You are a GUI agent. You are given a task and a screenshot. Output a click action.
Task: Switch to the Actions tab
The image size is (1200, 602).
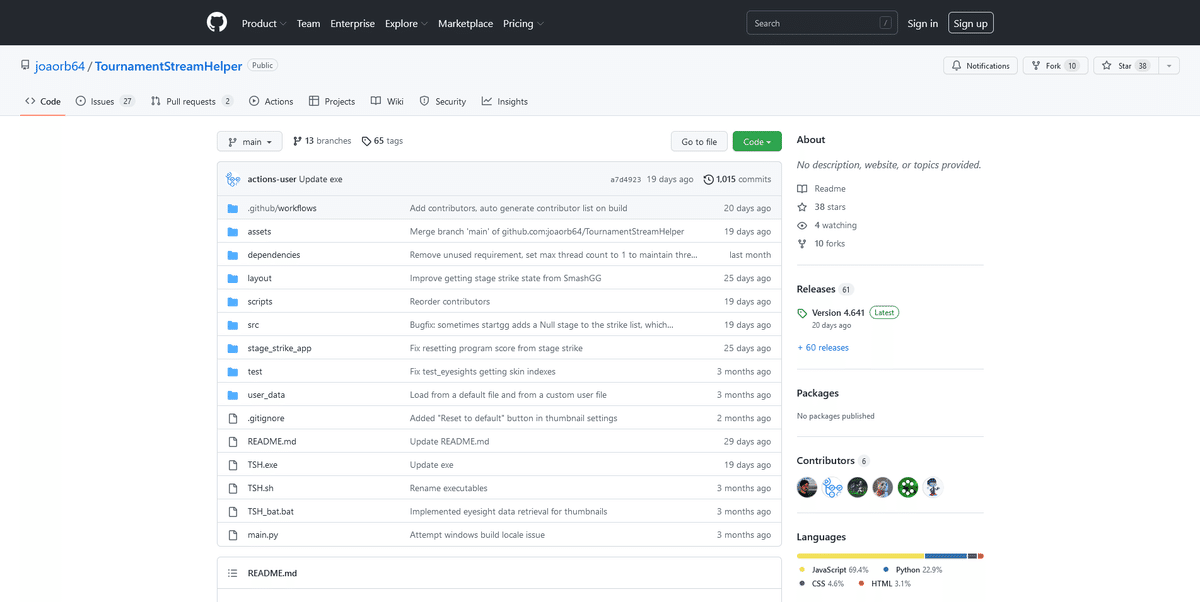point(271,101)
